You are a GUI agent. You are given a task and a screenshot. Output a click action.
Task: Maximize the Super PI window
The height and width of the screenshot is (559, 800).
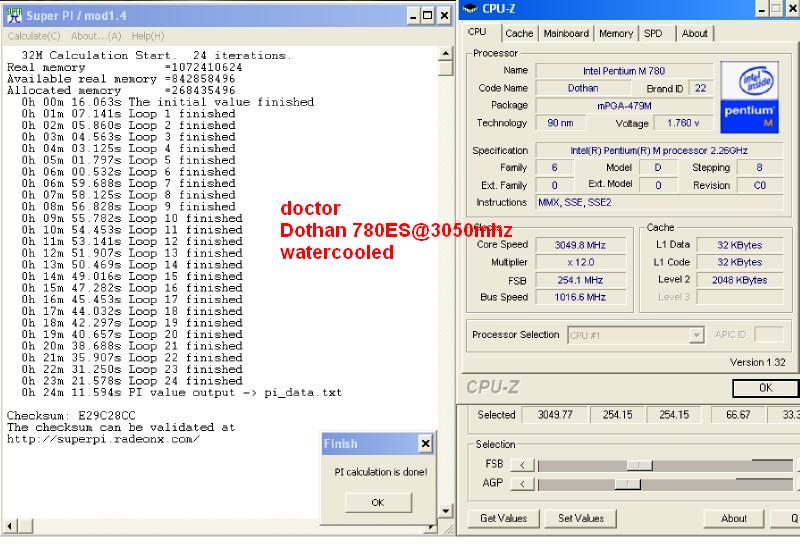(x=428, y=16)
